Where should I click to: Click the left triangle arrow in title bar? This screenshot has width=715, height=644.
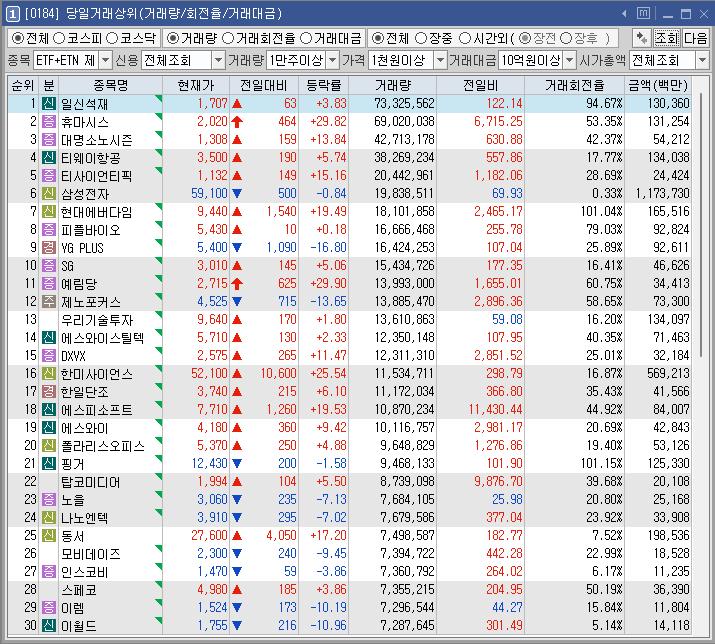(624, 14)
